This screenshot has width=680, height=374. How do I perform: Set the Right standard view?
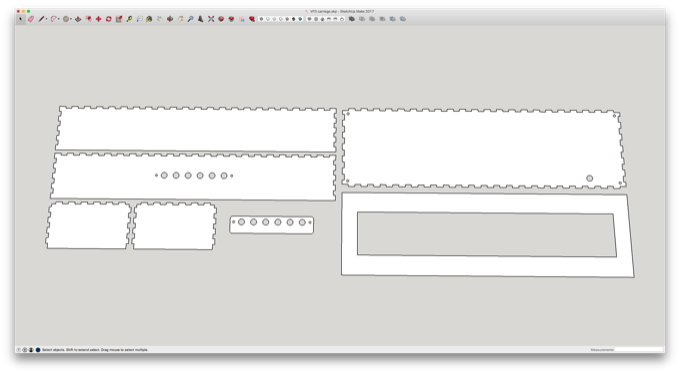(x=329, y=19)
